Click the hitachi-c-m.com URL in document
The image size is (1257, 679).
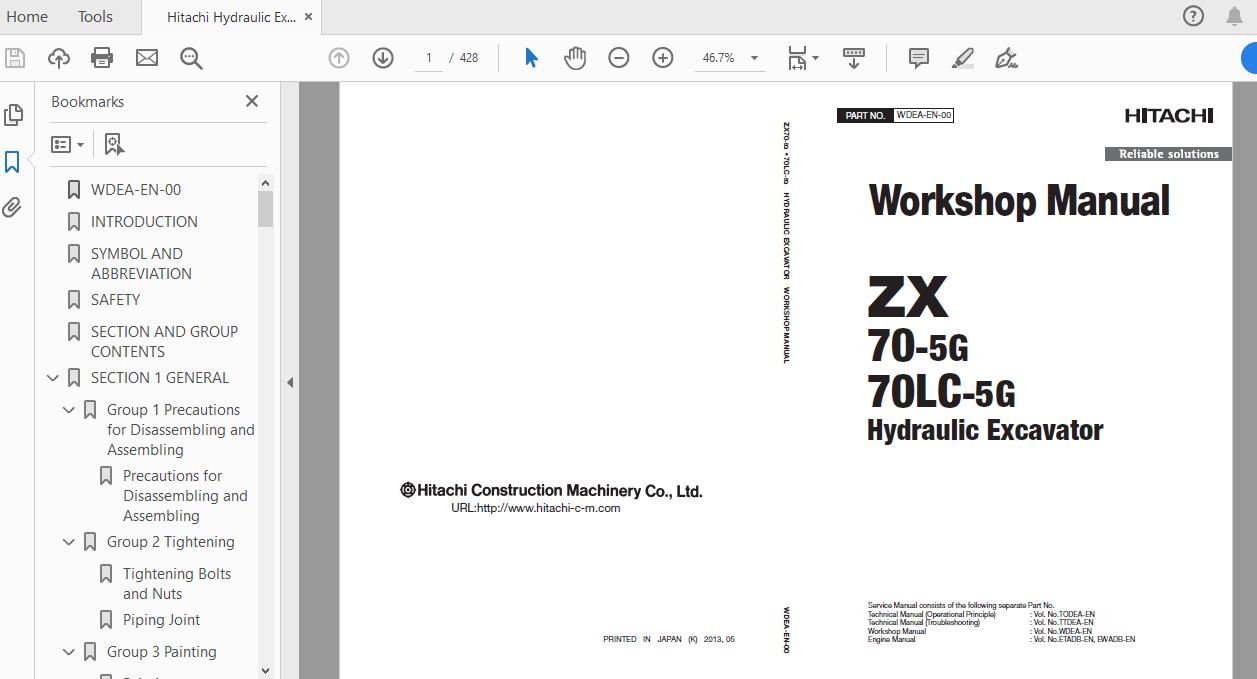click(x=536, y=508)
